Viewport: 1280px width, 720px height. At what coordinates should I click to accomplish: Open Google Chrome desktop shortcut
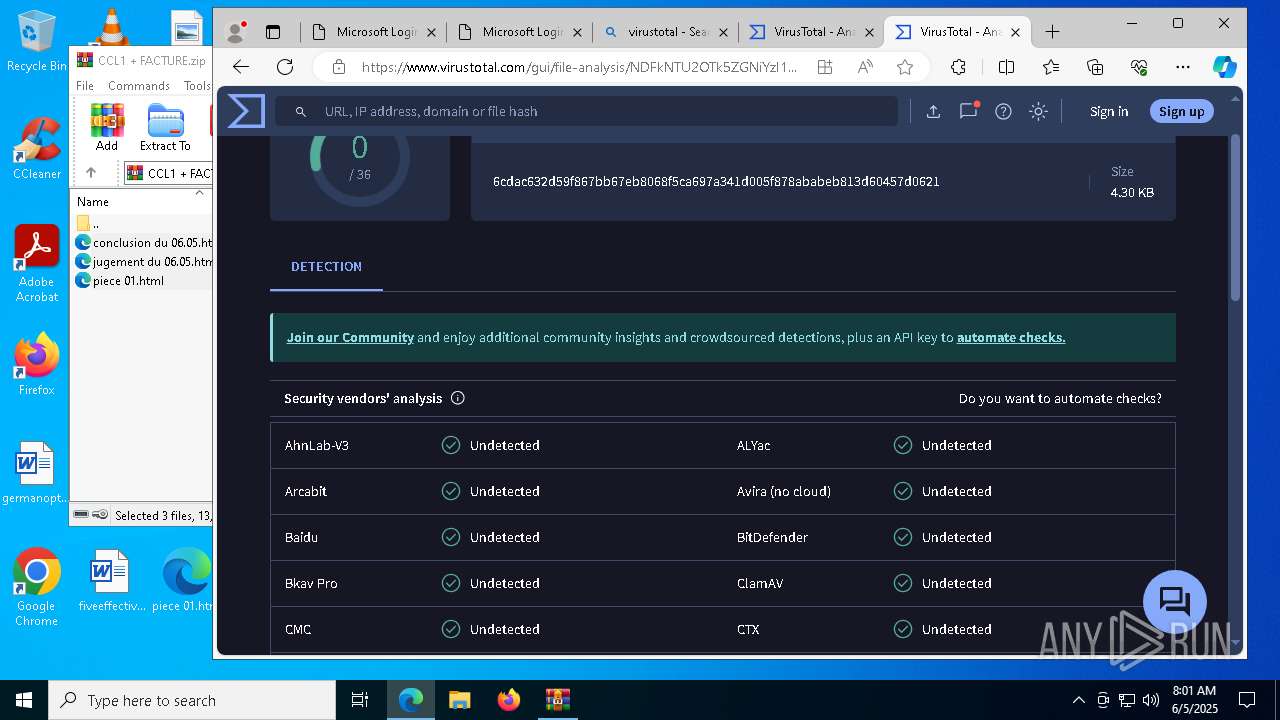point(36,588)
